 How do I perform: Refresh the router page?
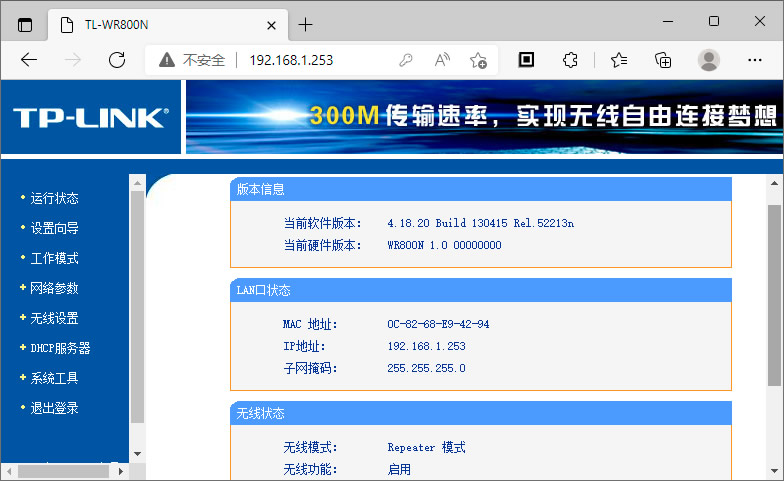point(117,60)
